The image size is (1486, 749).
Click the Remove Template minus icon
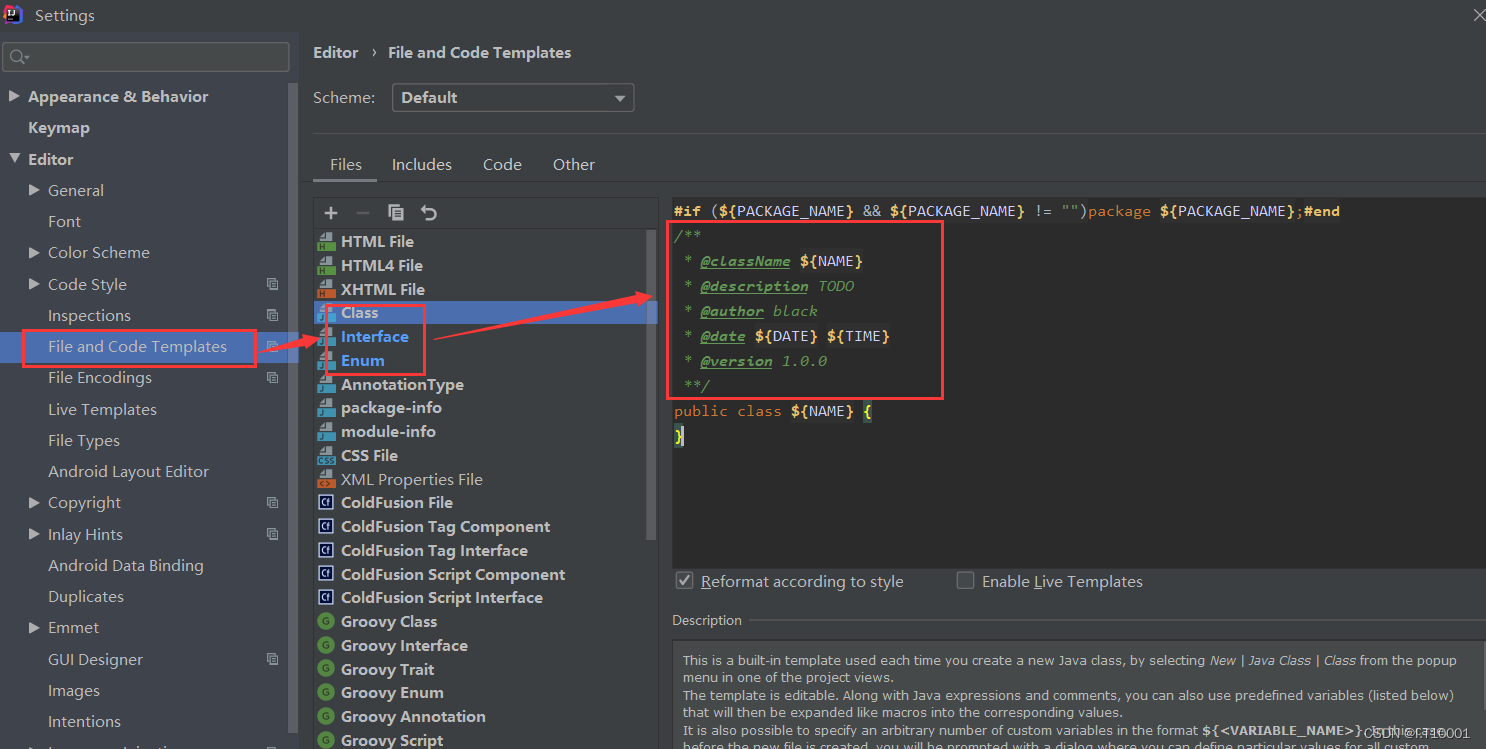(x=363, y=213)
